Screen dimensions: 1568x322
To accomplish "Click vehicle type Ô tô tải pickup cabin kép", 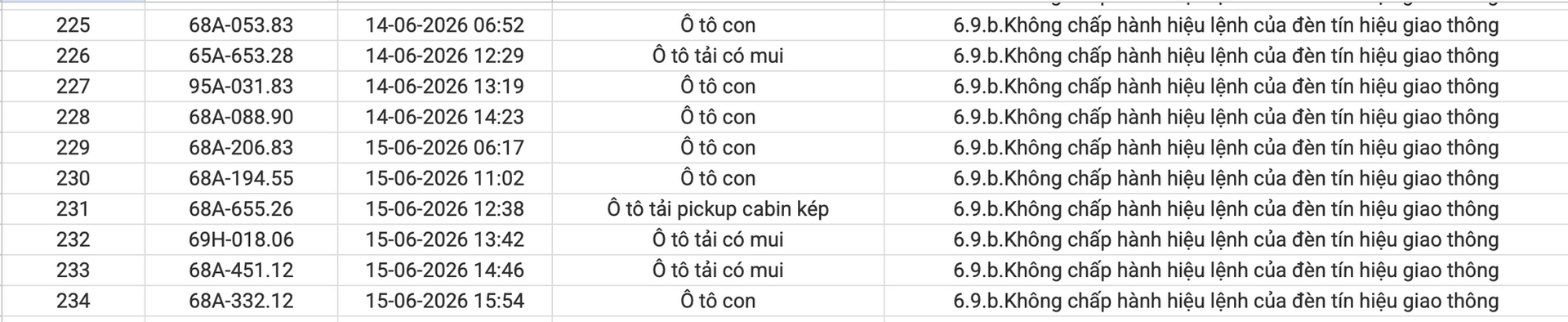I will coord(718,209).
